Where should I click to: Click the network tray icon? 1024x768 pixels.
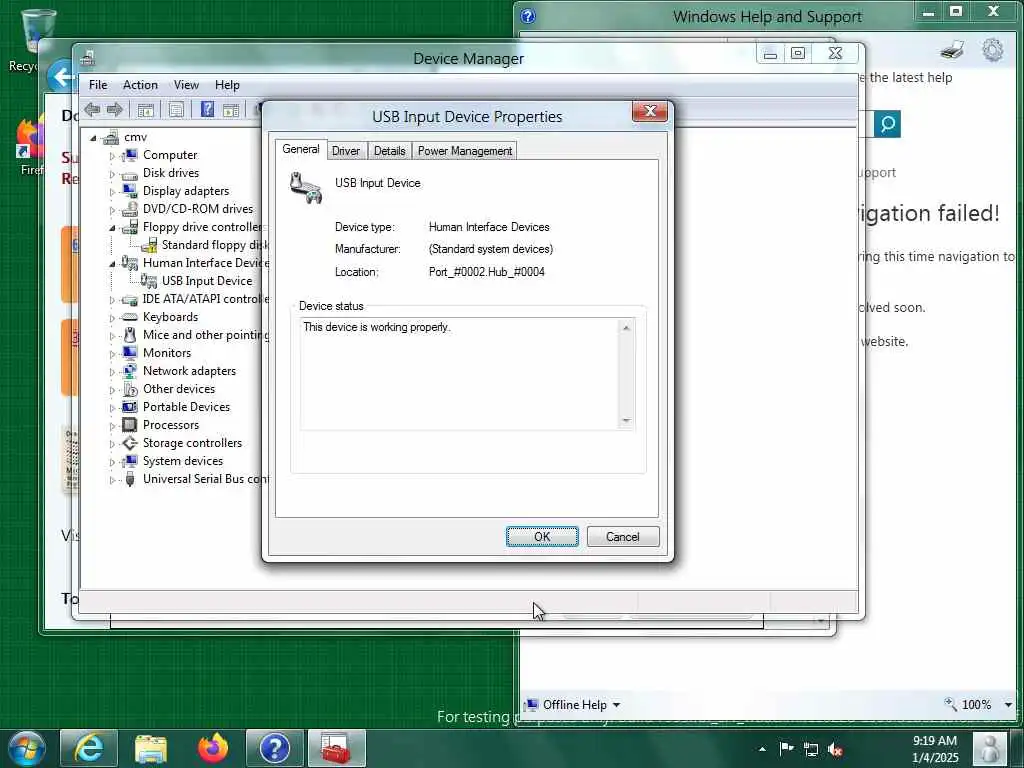pos(810,749)
